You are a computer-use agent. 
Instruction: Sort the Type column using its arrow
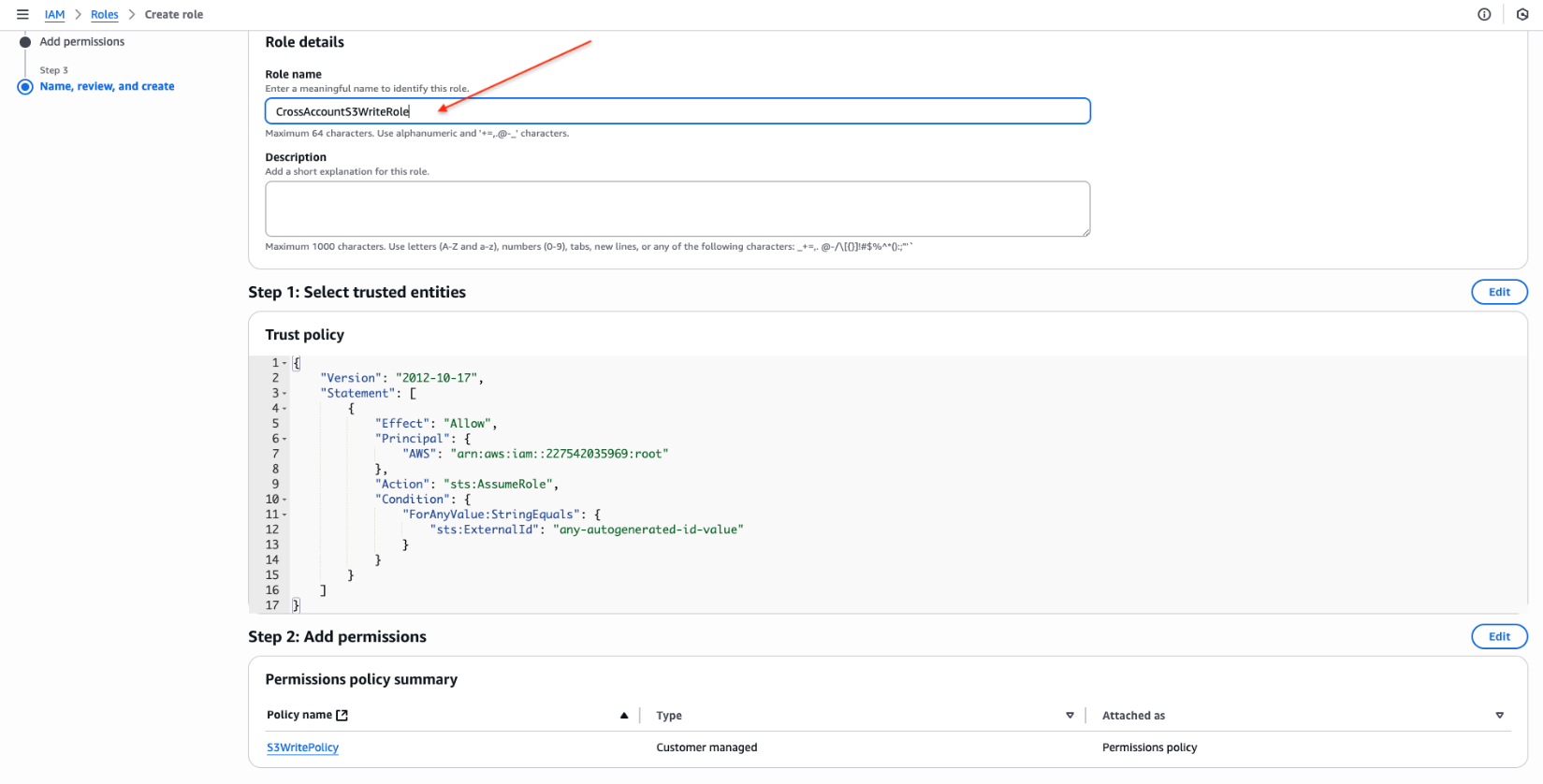[1070, 716]
